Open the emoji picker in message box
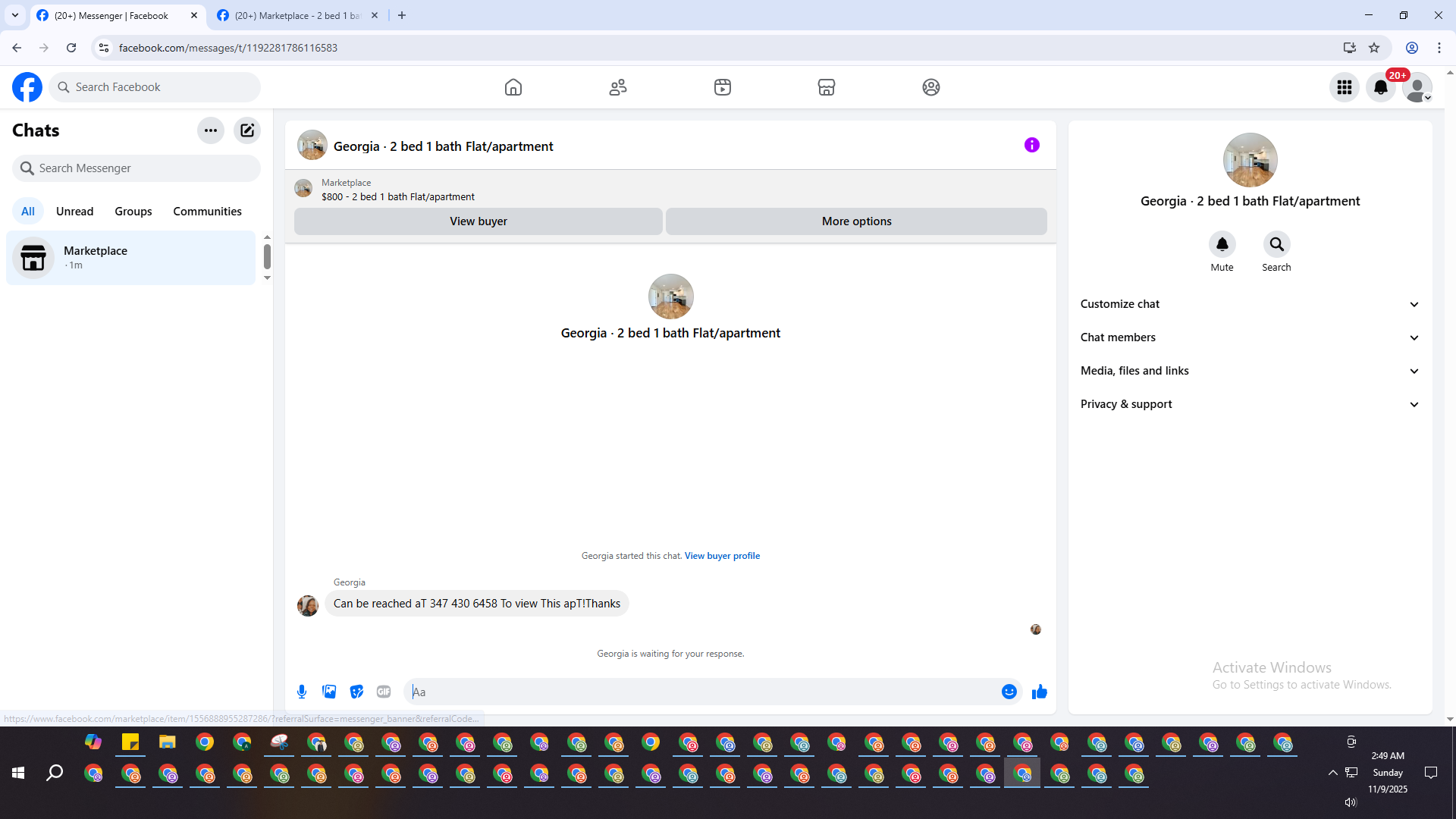Image resolution: width=1456 pixels, height=819 pixels. point(1009,692)
